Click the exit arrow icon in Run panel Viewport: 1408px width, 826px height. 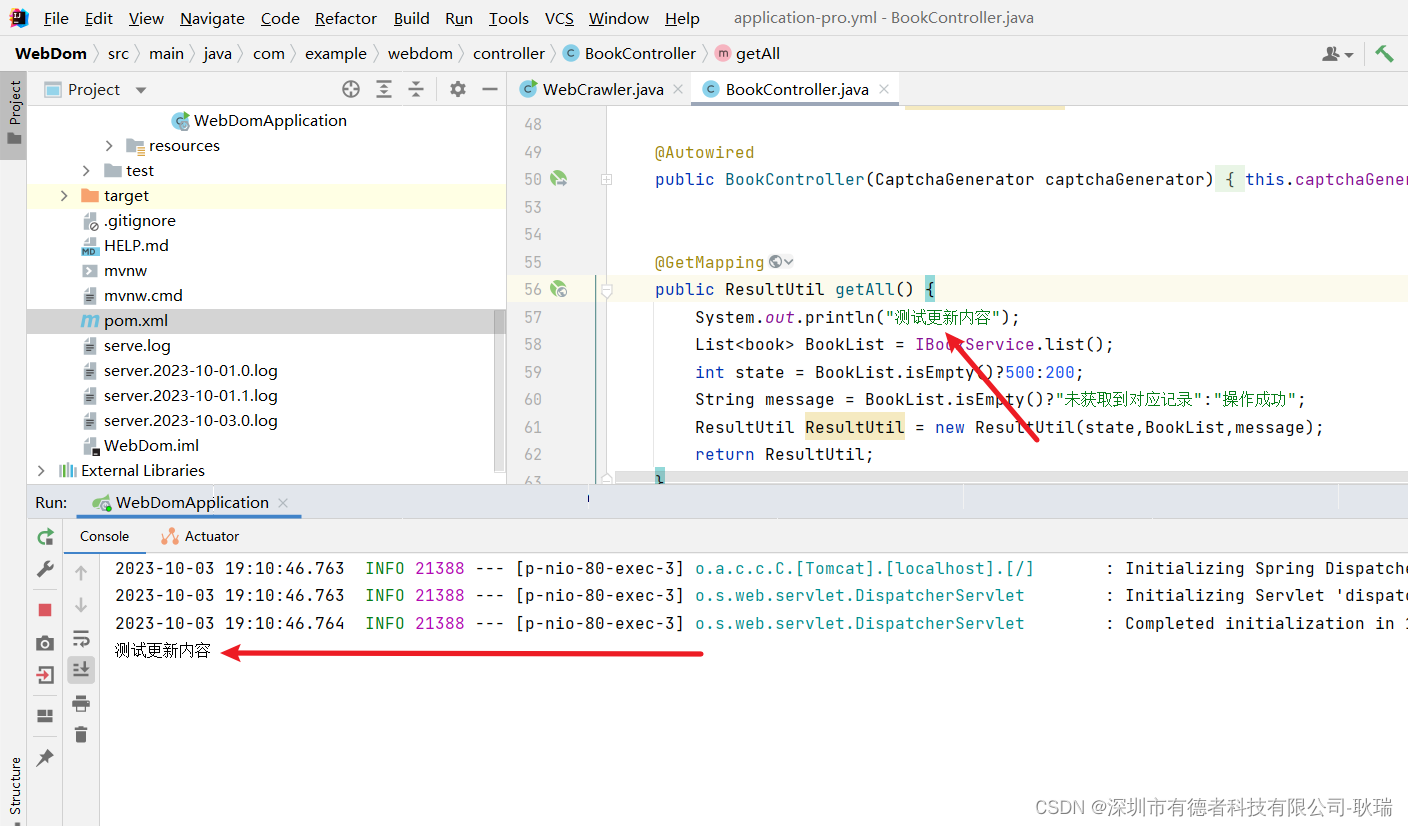45,674
